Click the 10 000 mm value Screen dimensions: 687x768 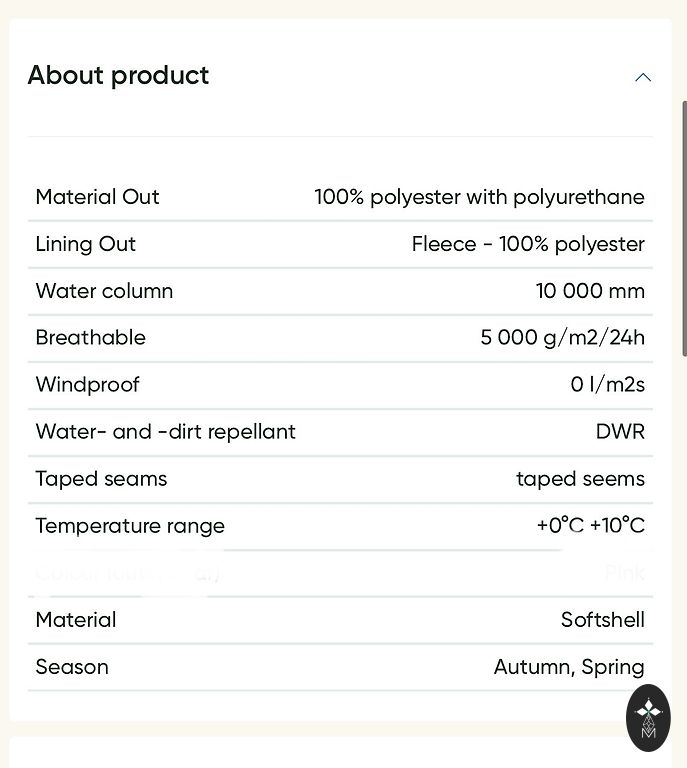(x=590, y=291)
